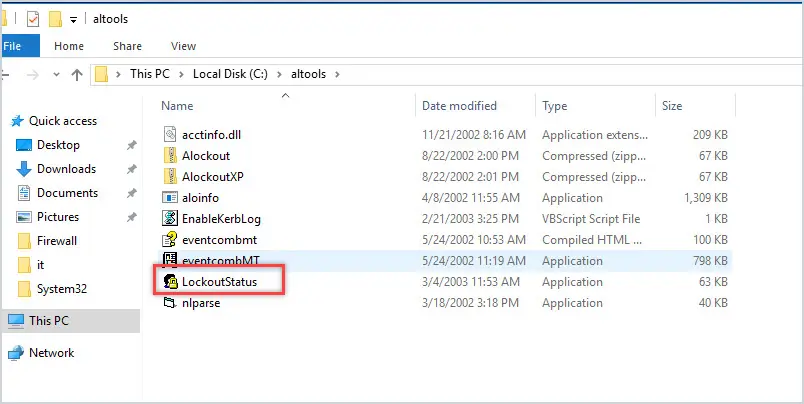Click the Up one level arrow

[x=77, y=75]
